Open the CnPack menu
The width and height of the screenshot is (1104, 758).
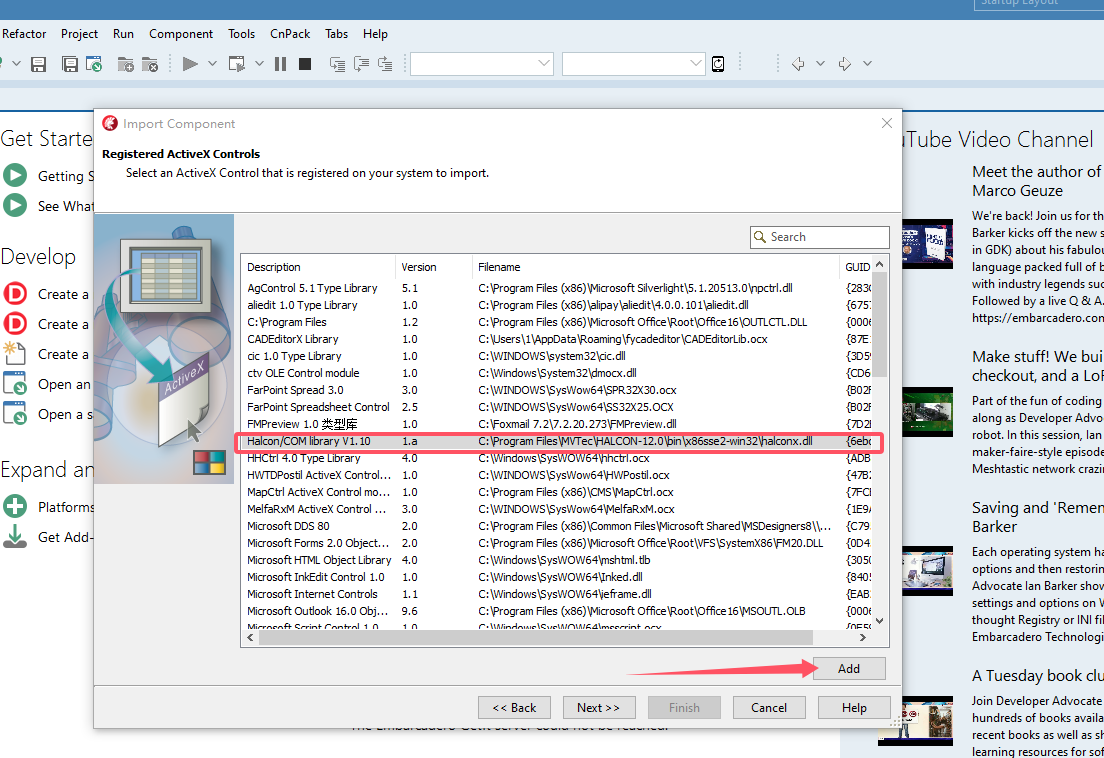[290, 34]
